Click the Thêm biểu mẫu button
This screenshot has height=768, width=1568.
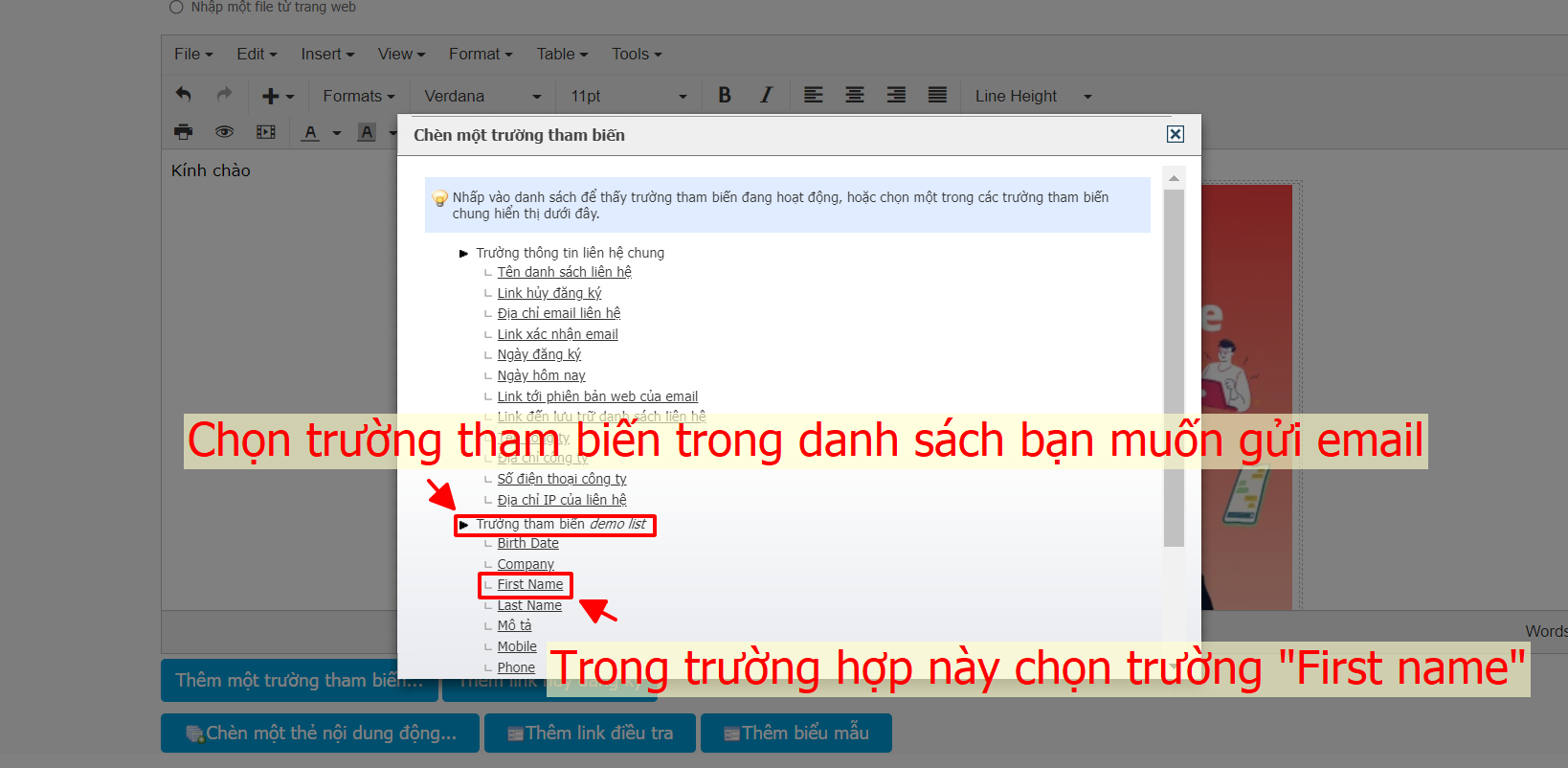(x=796, y=733)
